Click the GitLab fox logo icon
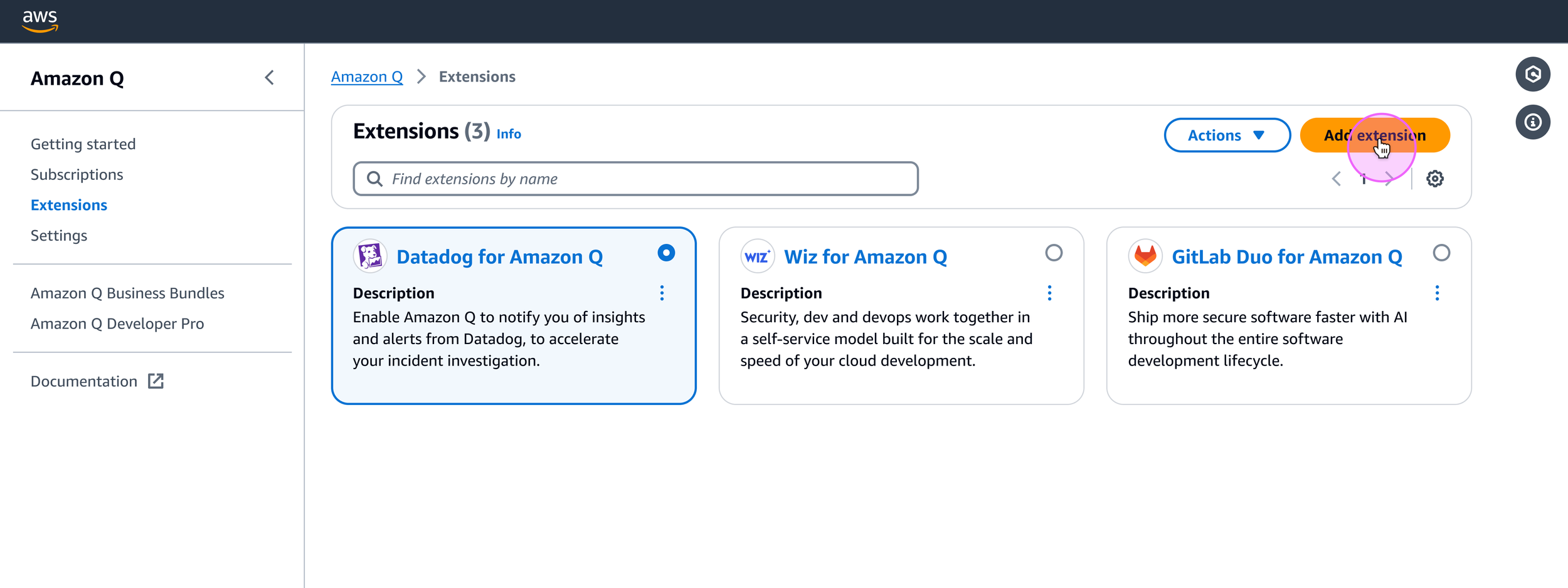The image size is (1568, 588). (x=1145, y=256)
